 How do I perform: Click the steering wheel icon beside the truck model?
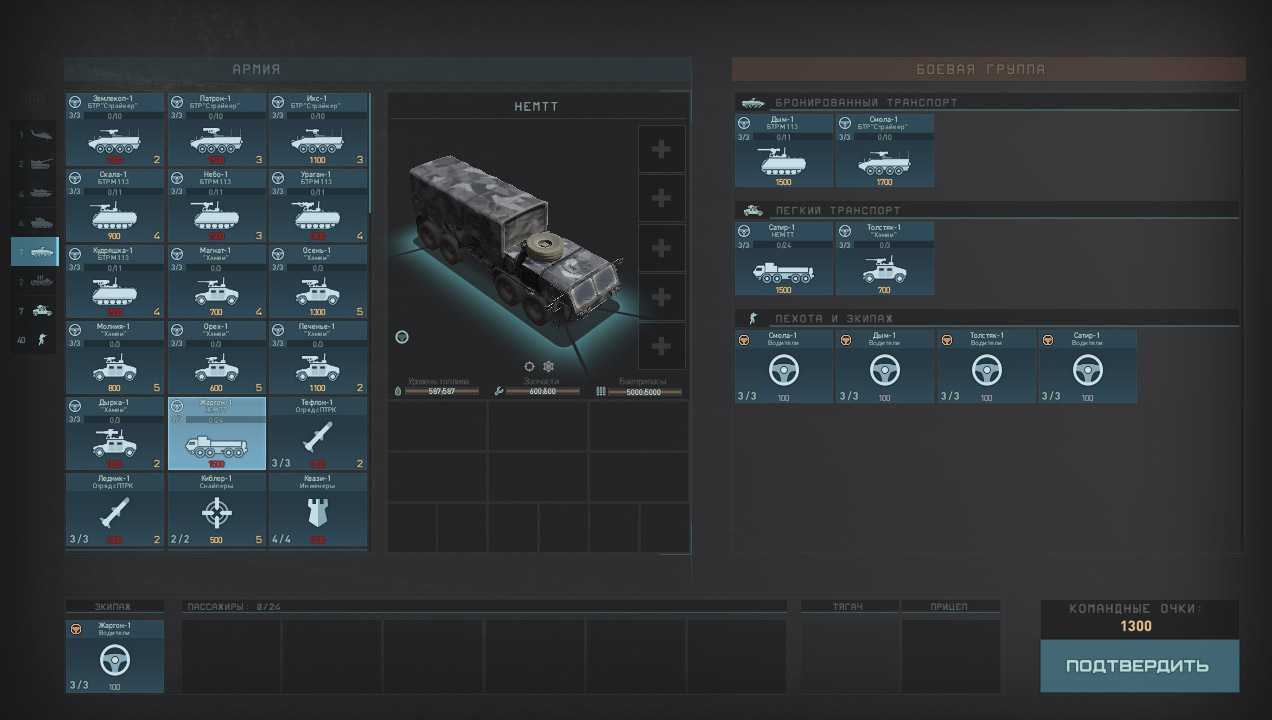402,337
